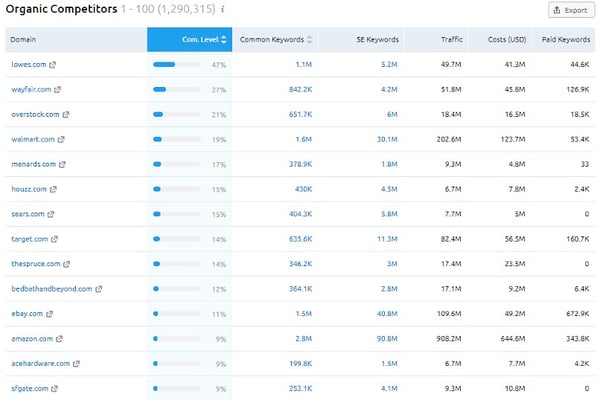
Task: Select the 908.2M traffic cell for amazon.com
Action: click(449, 339)
